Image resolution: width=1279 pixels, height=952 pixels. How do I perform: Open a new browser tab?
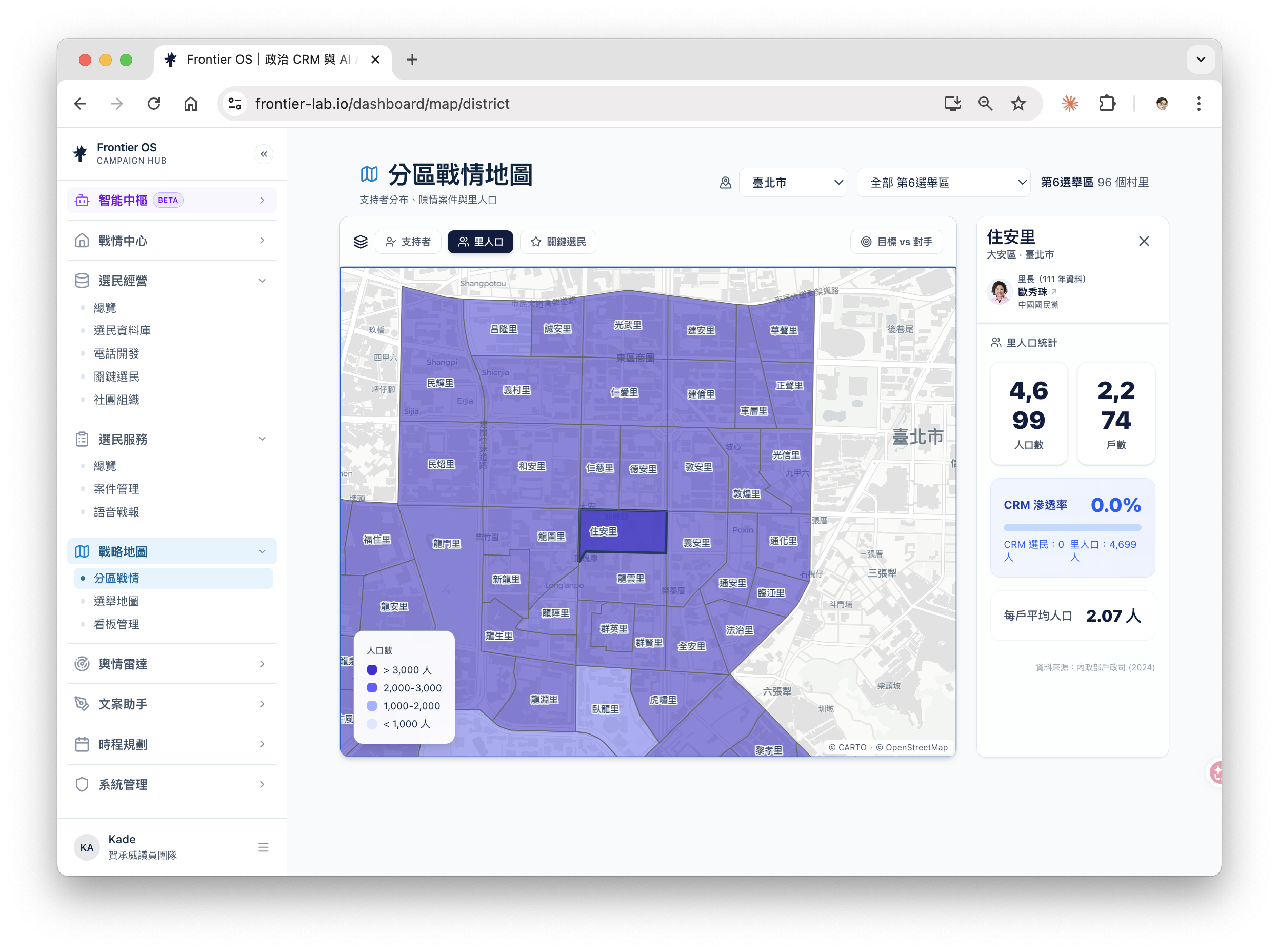pyautogui.click(x=412, y=60)
